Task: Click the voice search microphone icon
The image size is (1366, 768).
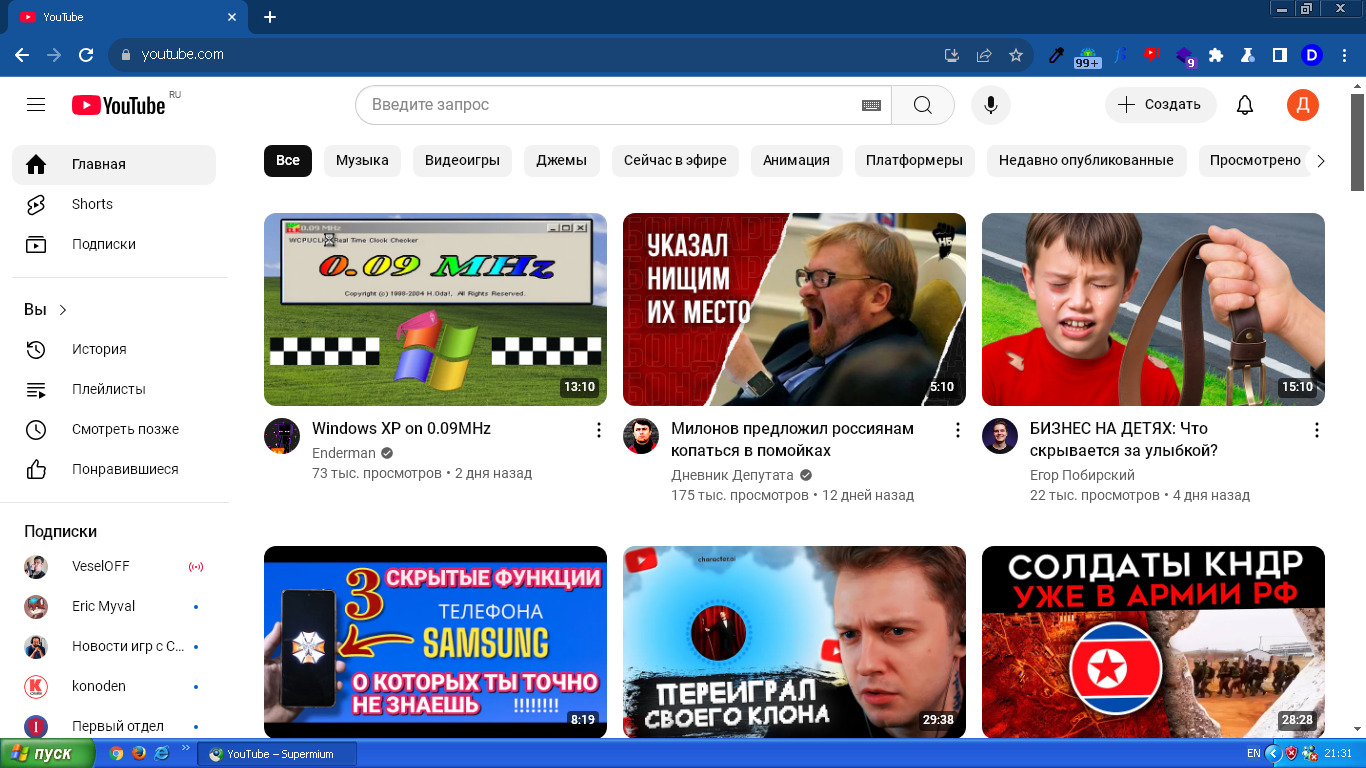Action: [x=990, y=105]
